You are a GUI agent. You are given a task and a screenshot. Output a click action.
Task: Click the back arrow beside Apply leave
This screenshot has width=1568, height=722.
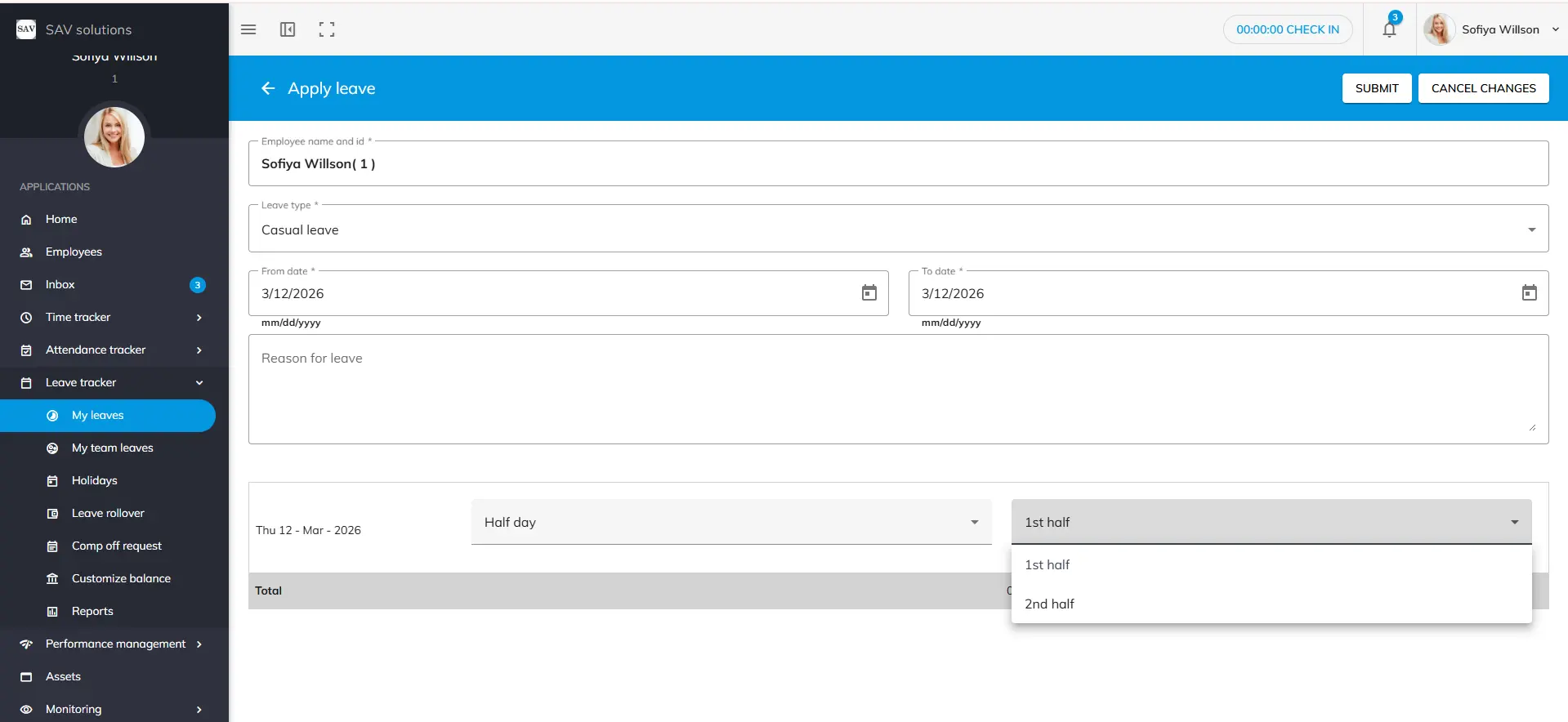point(268,88)
